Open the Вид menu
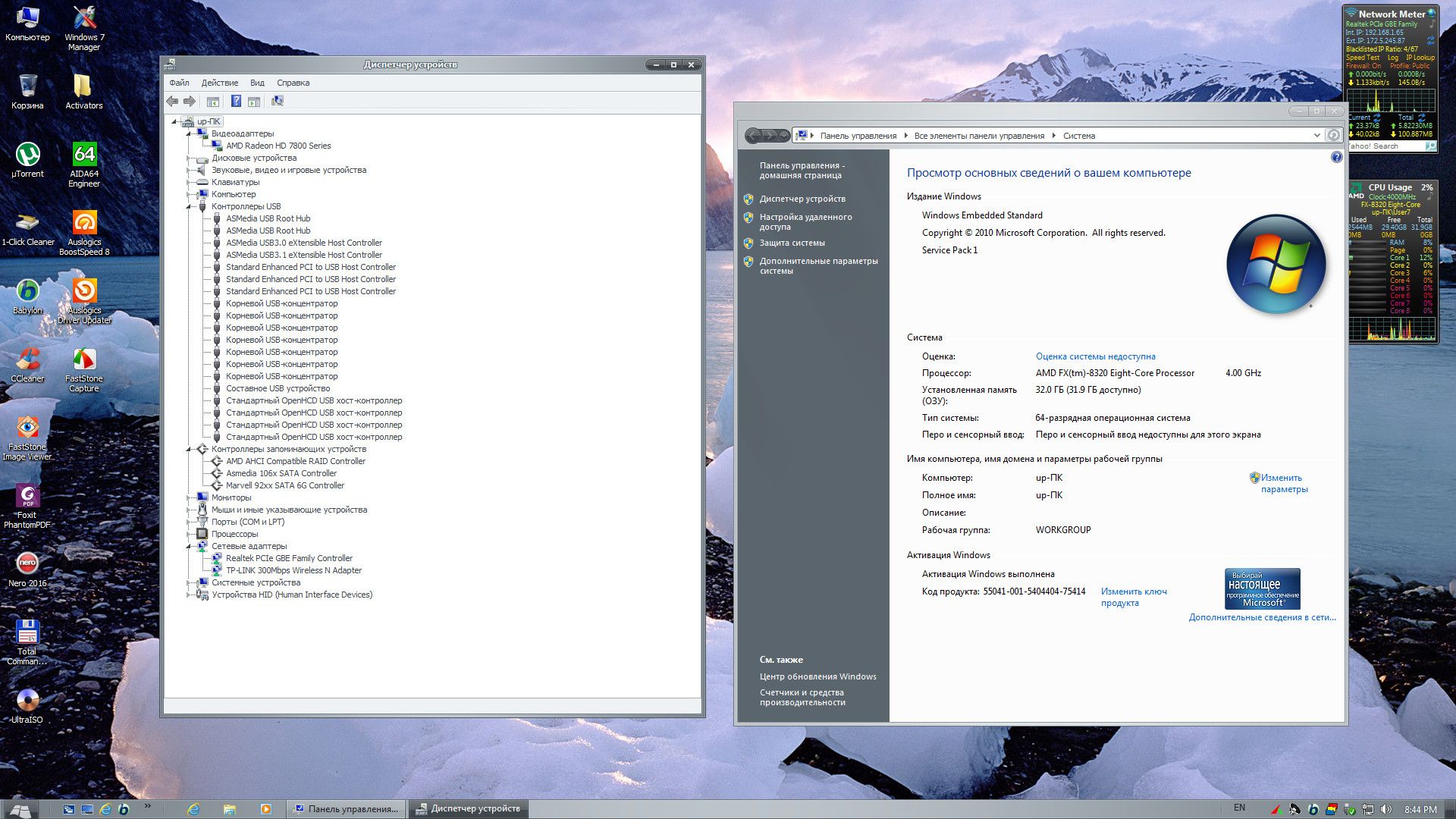This screenshot has width=1456, height=819. (x=257, y=83)
